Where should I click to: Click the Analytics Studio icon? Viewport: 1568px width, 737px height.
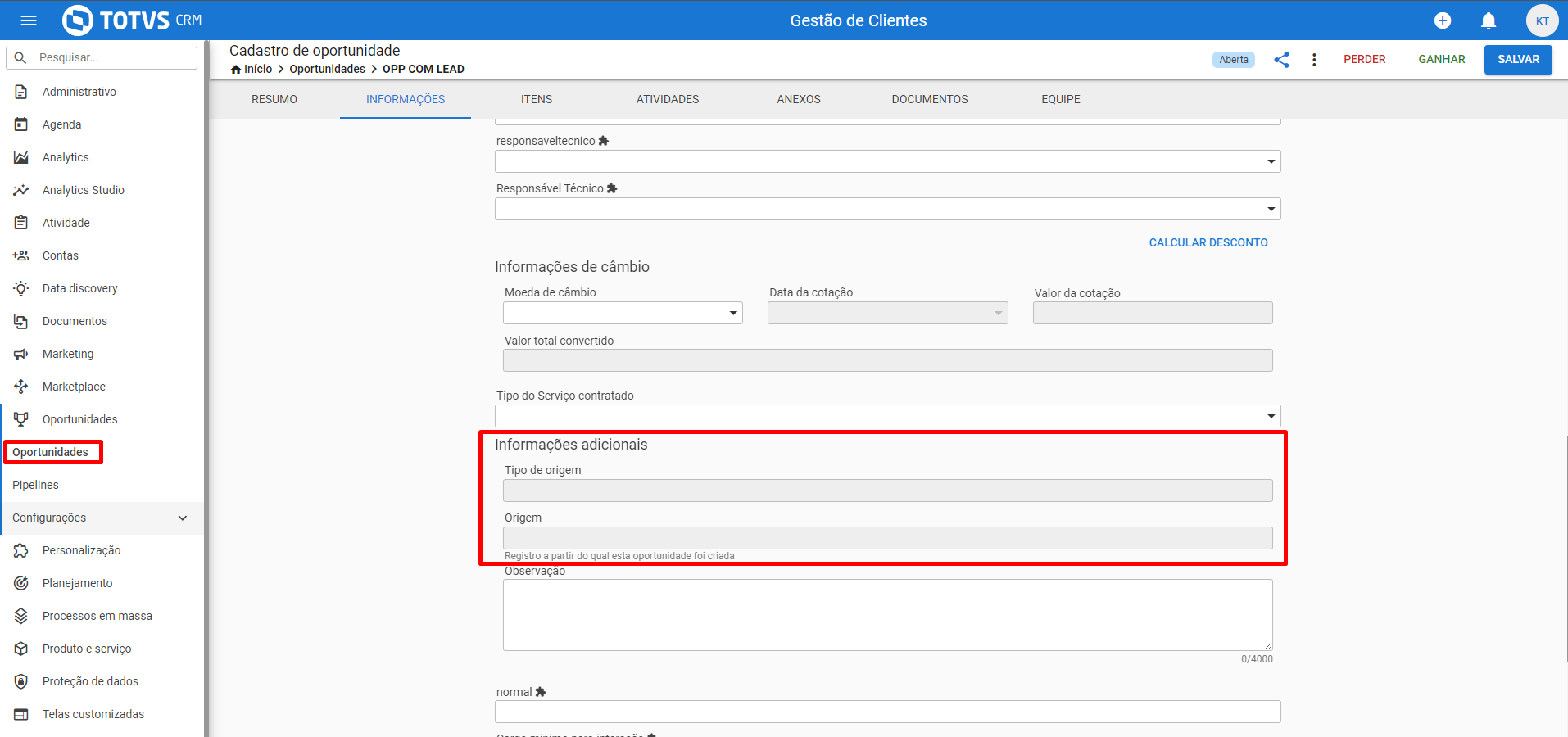[x=21, y=190]
